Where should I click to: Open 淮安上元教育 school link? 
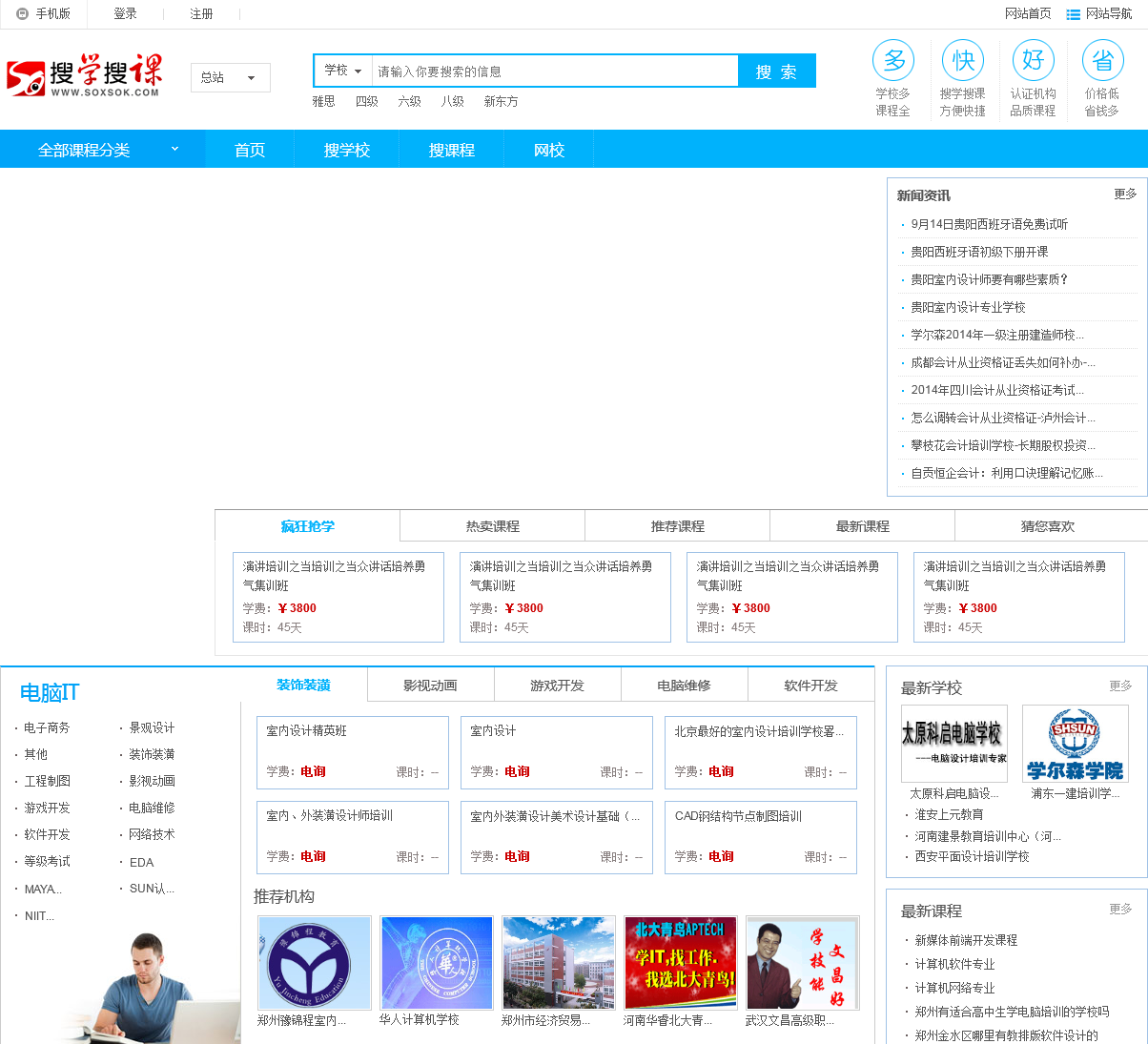(949, 814)
